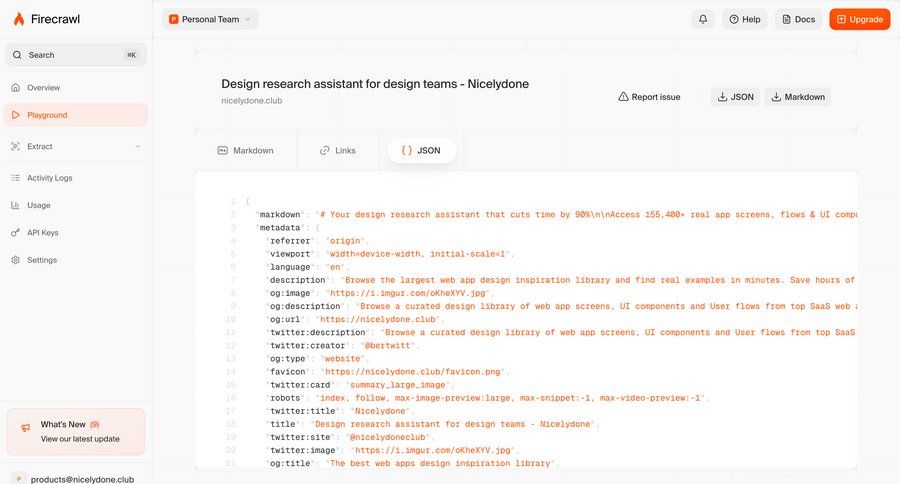
Task: Expand the Extract sidebar section
Action: point(137,147)
